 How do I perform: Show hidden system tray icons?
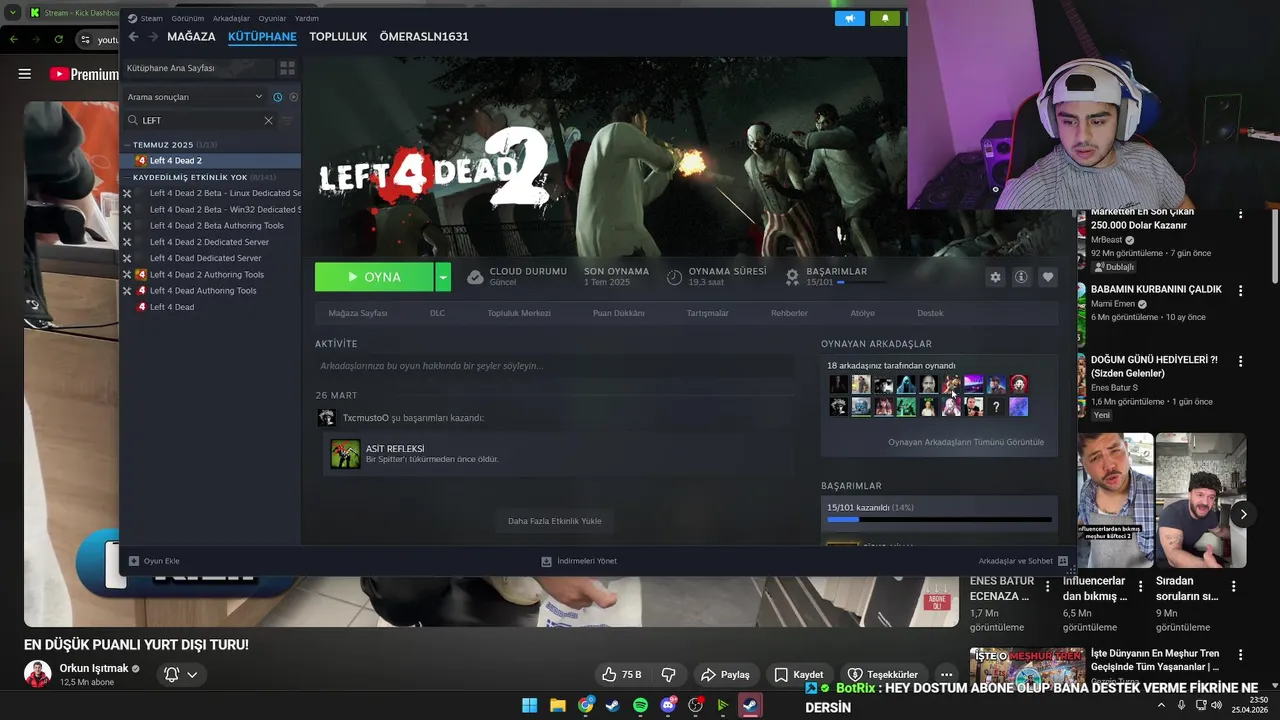tap(1161, 705)
